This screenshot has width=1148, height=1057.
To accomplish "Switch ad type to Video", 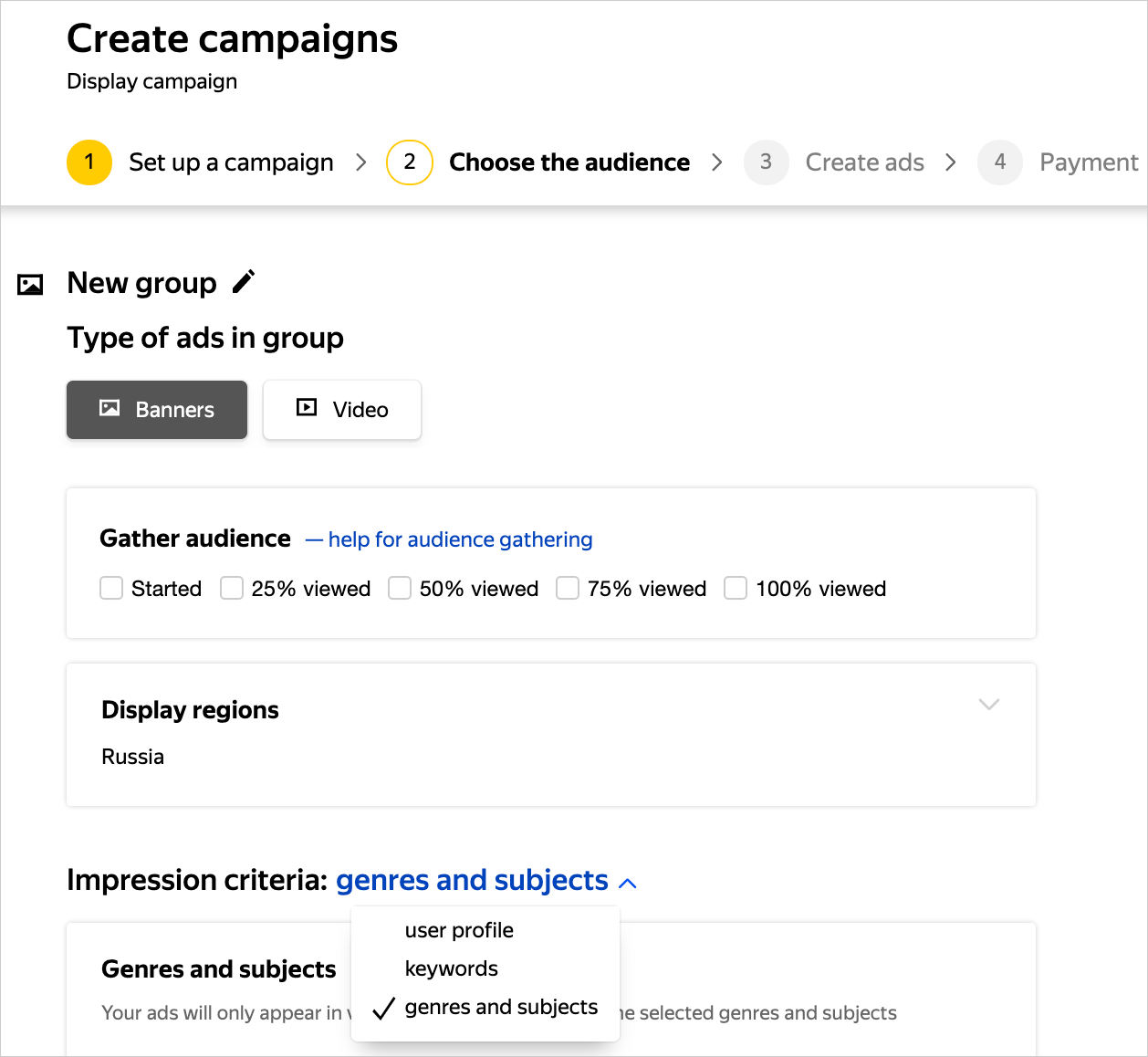I will pos(342,410).
